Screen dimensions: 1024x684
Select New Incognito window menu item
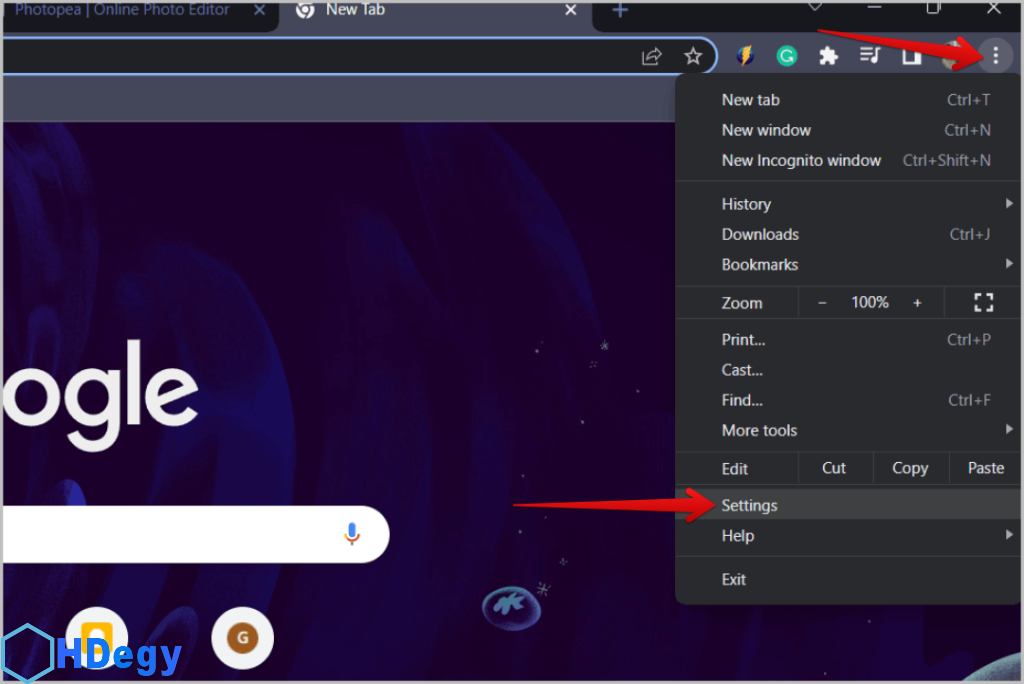(801, 160)
